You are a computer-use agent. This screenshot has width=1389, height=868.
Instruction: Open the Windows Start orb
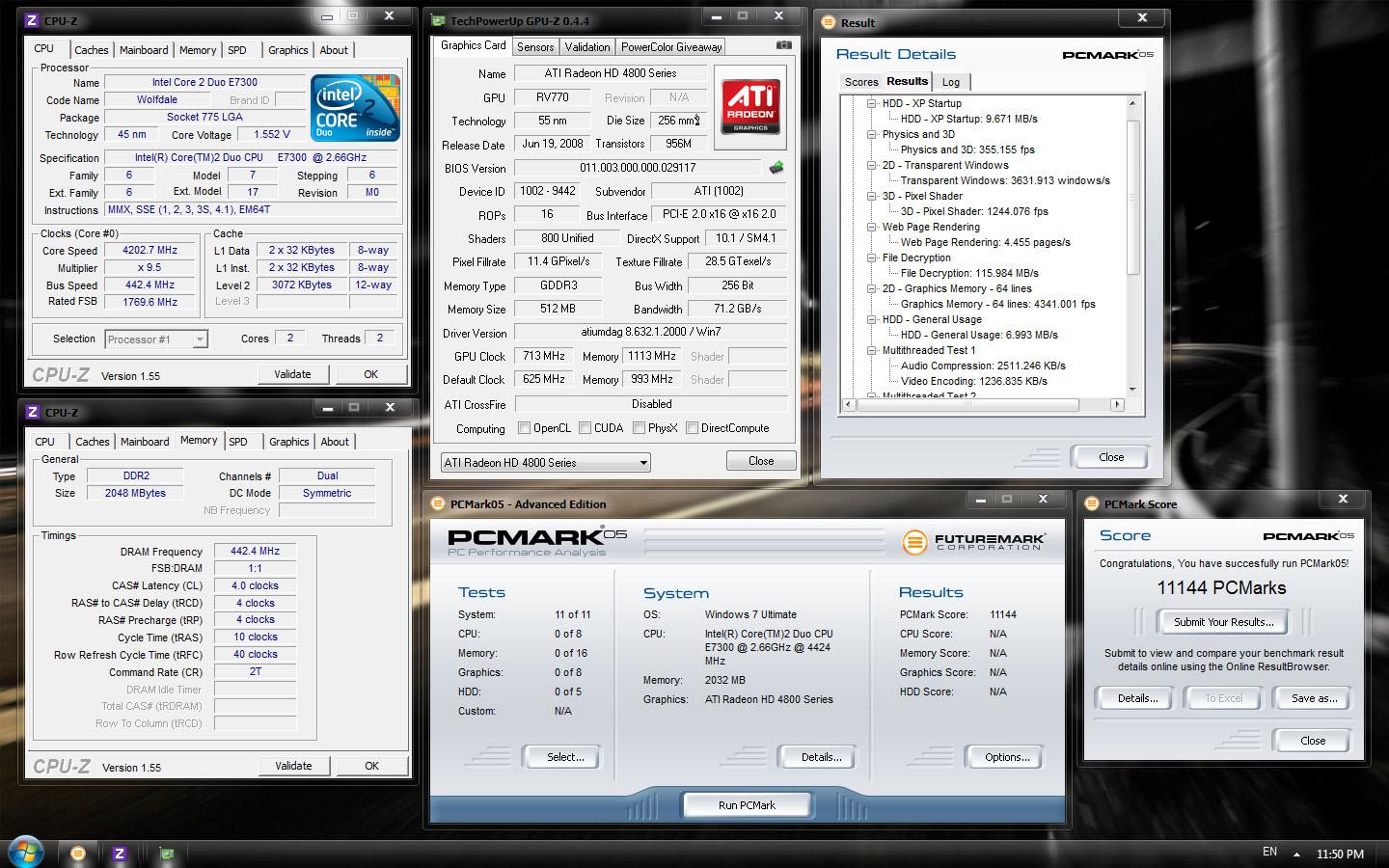click(26, 853)
